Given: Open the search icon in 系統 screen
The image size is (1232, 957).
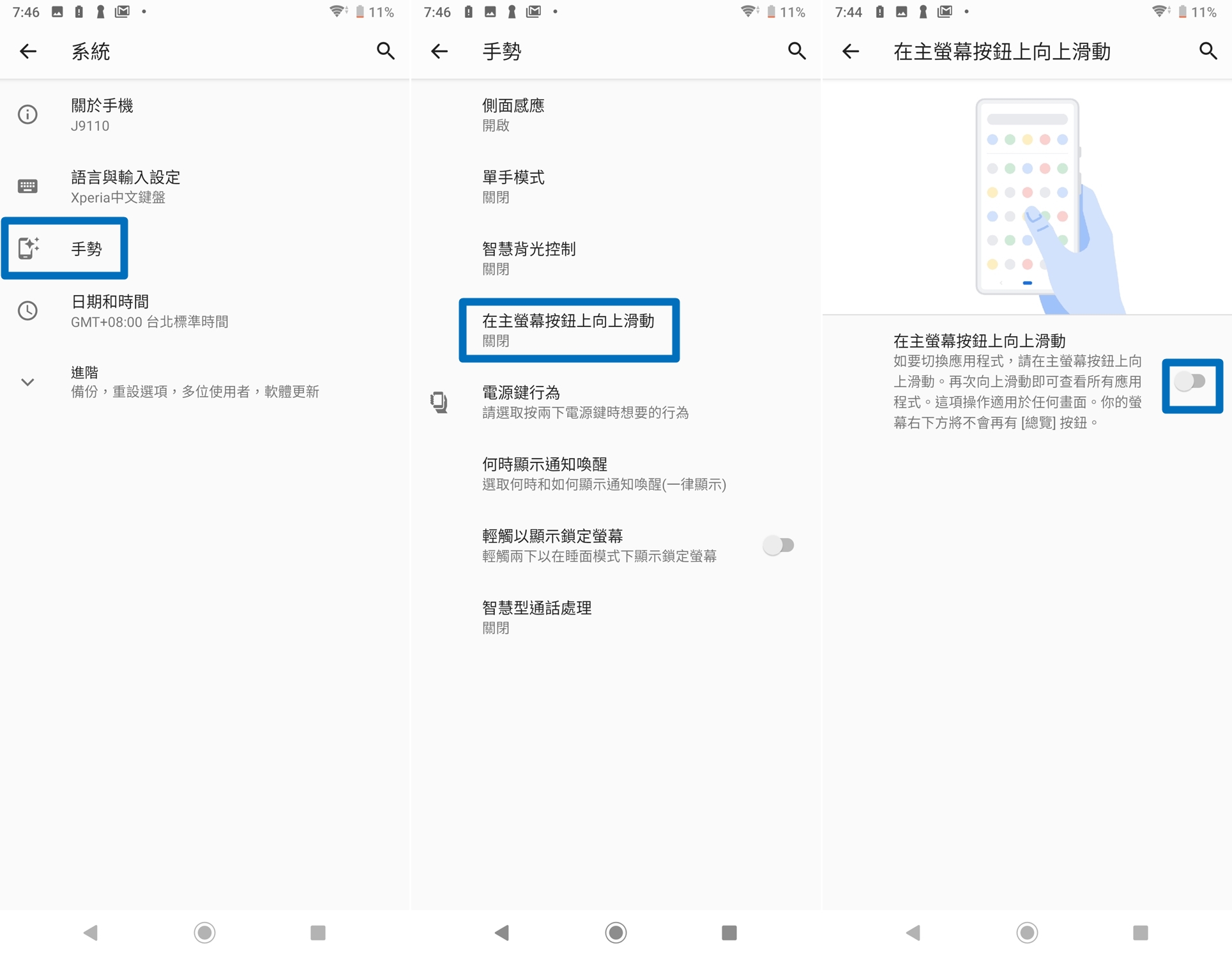Looking at the screenshot, I should point(385,51).
